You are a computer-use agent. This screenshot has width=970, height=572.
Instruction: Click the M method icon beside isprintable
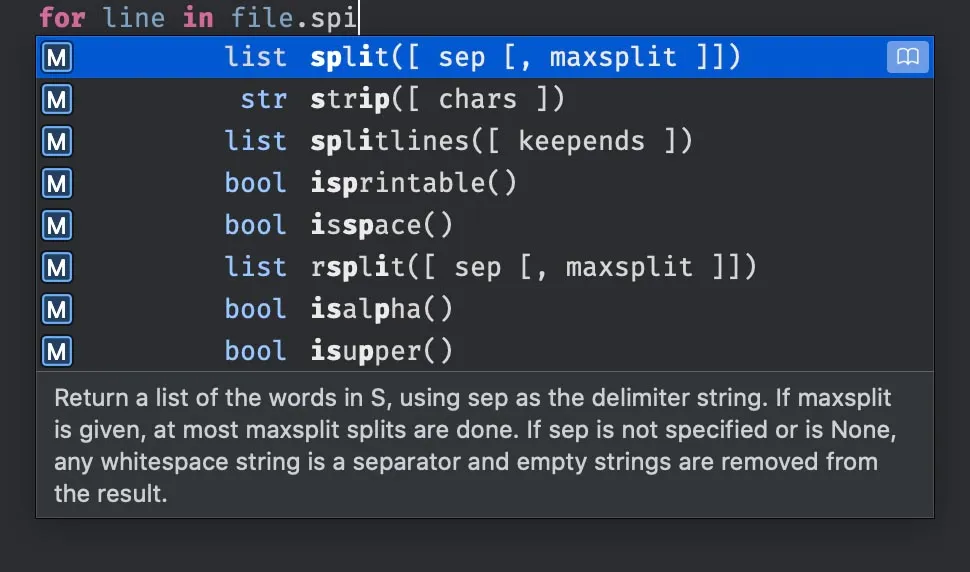57,184
